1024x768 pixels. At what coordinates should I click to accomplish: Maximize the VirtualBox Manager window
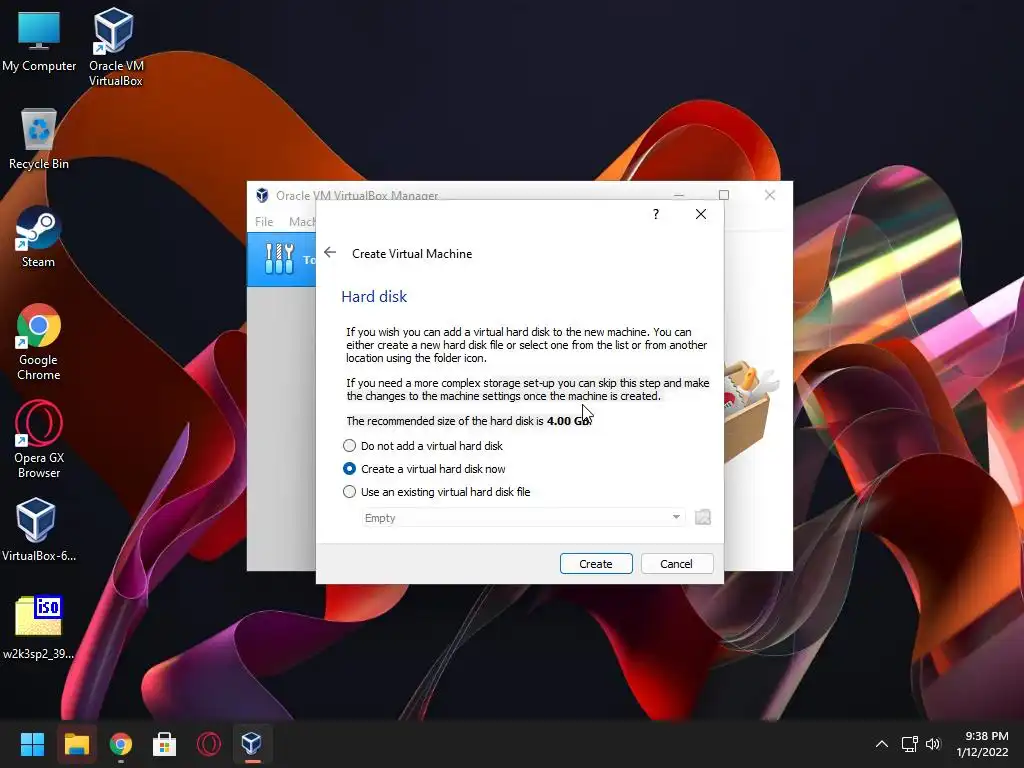coord(724,195)
